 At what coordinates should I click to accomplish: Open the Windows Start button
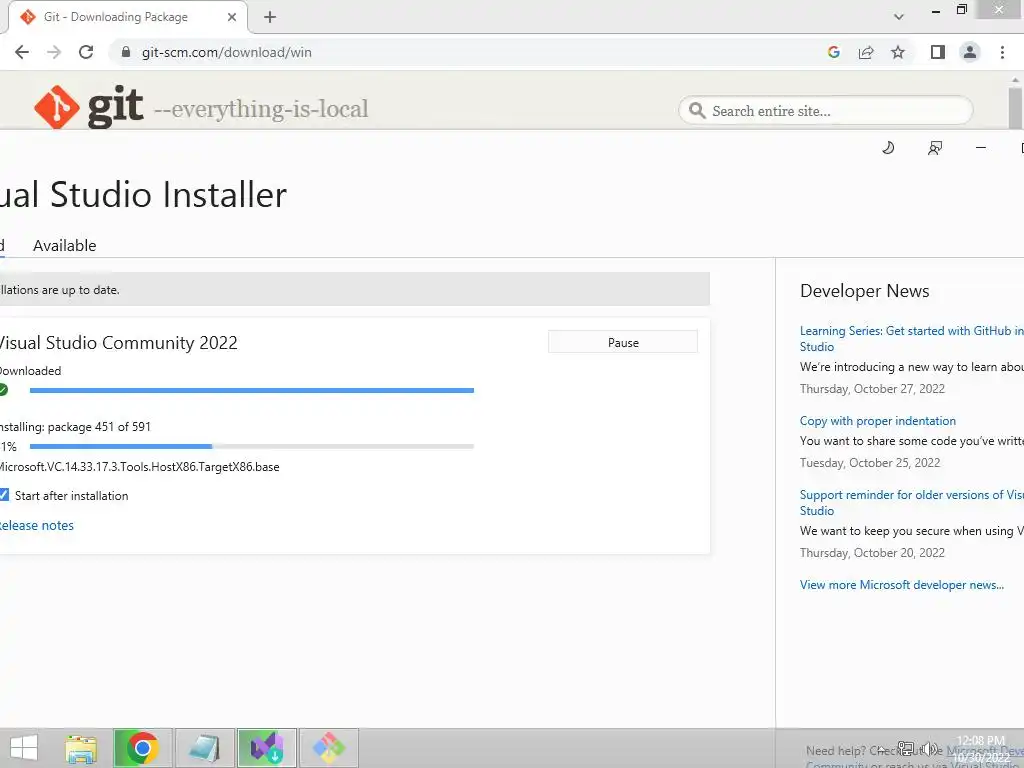pos(24,748)
